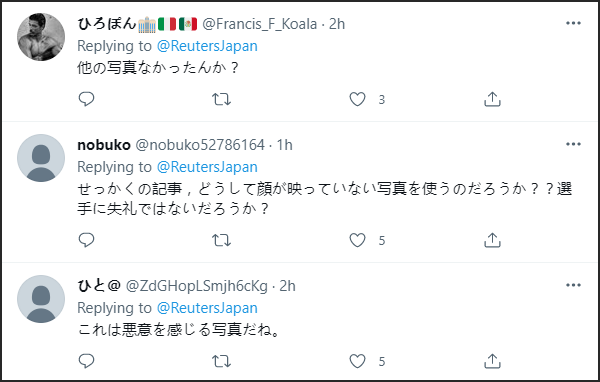Open more options for ひと@ tweet

click(573, 285)
